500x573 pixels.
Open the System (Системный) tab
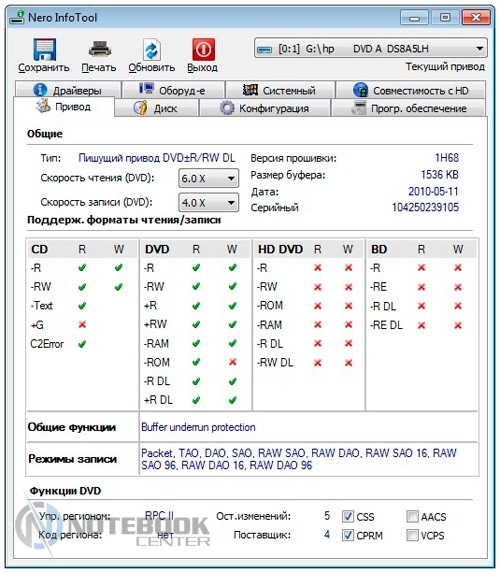(x=280, y=90)
